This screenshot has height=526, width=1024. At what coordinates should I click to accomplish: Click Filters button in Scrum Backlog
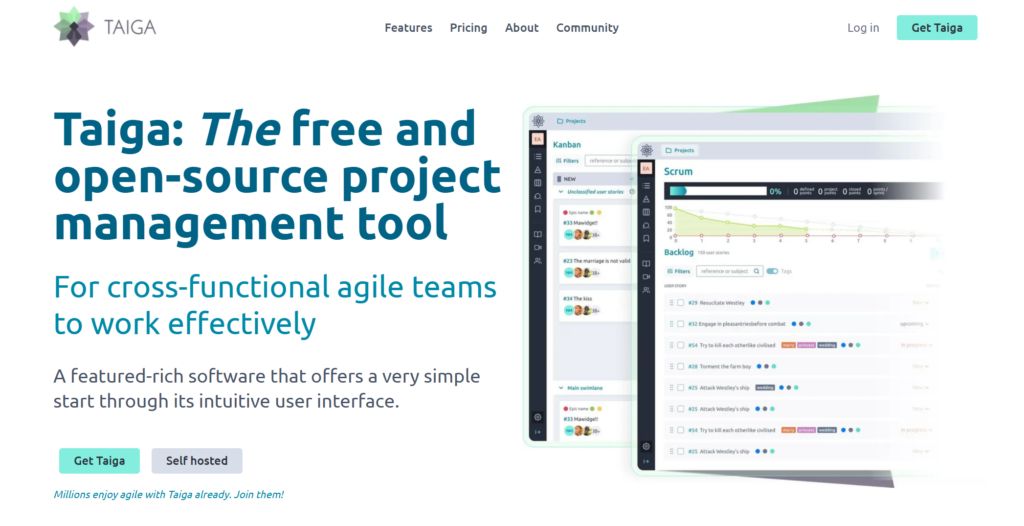pyautogui.click(x=679, y=271)
